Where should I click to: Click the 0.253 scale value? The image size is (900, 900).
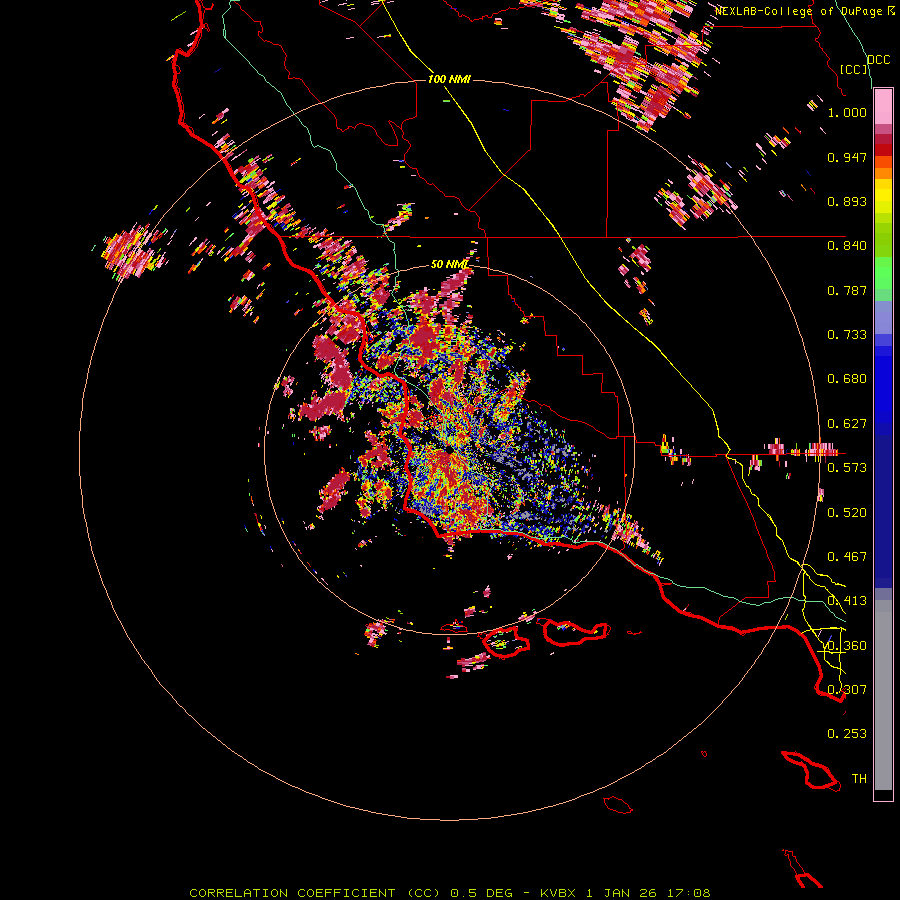pos(847,734)
